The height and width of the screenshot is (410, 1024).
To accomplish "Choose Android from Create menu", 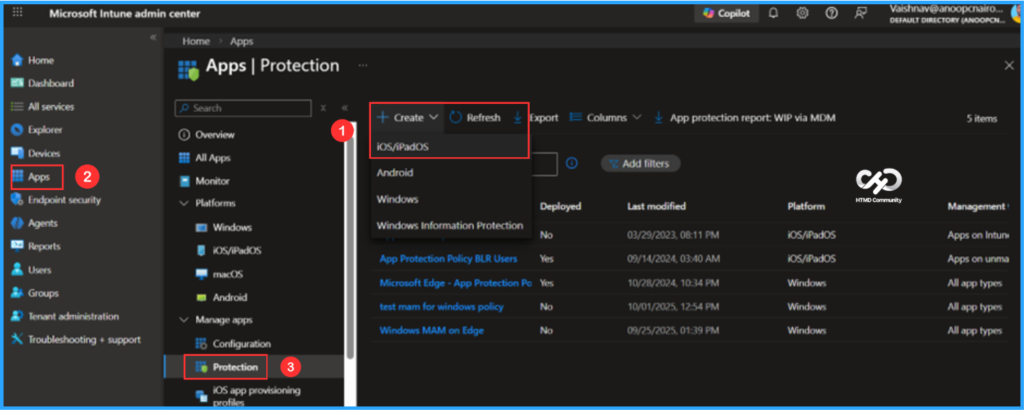I will pos(451,173).
